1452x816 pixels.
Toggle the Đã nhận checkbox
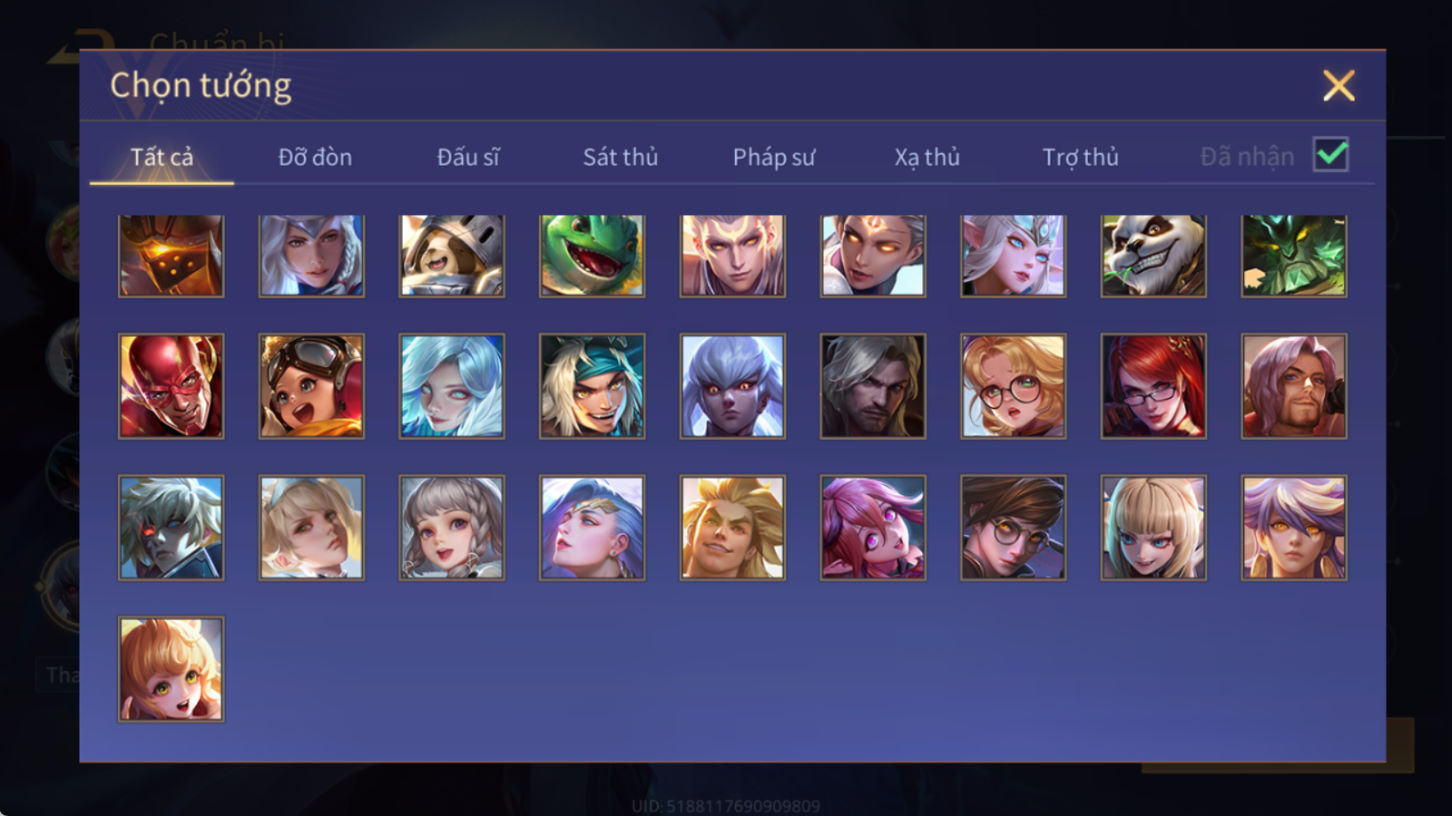[1331, 155]
